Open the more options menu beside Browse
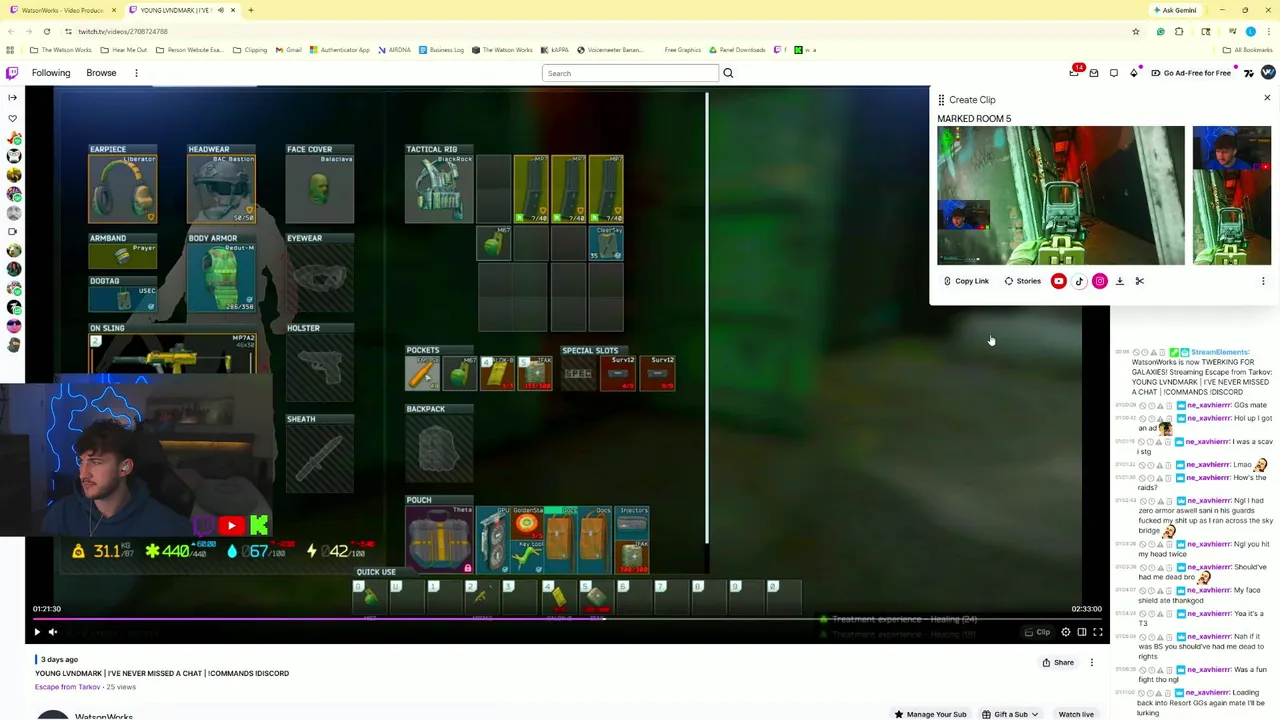The image size is (1280, 720). tap(136, 73)
